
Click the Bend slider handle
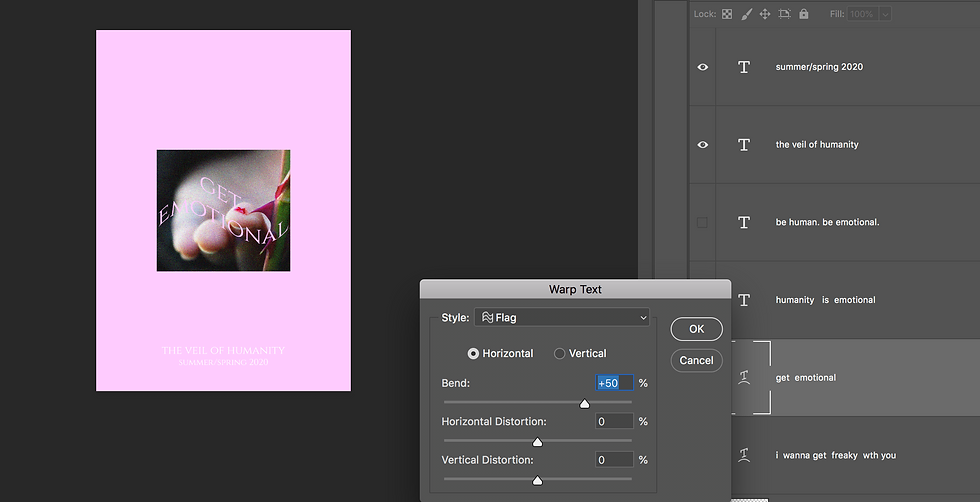pyautogui.click(x=584, y=404)
